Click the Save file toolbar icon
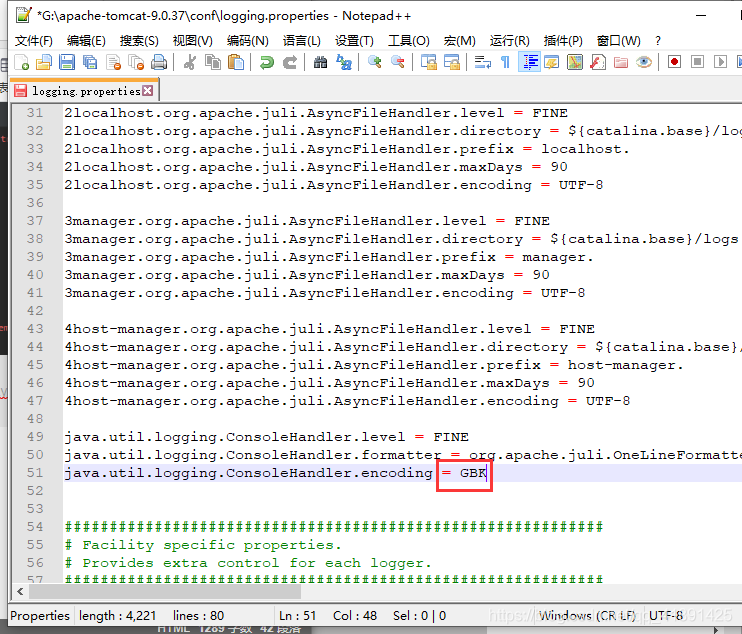 [x=67, y=62]
